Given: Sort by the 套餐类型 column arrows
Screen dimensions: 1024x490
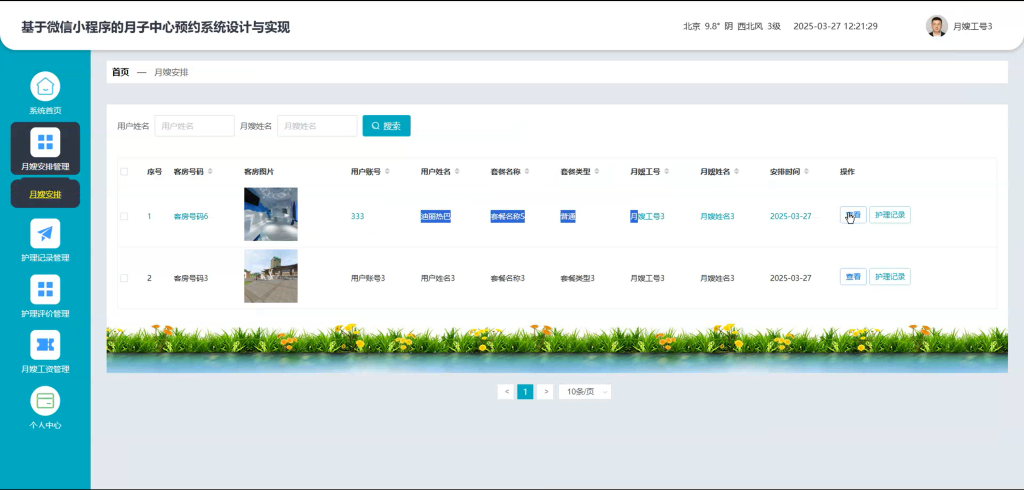Looking at the screenshot, I should [596, 172].
